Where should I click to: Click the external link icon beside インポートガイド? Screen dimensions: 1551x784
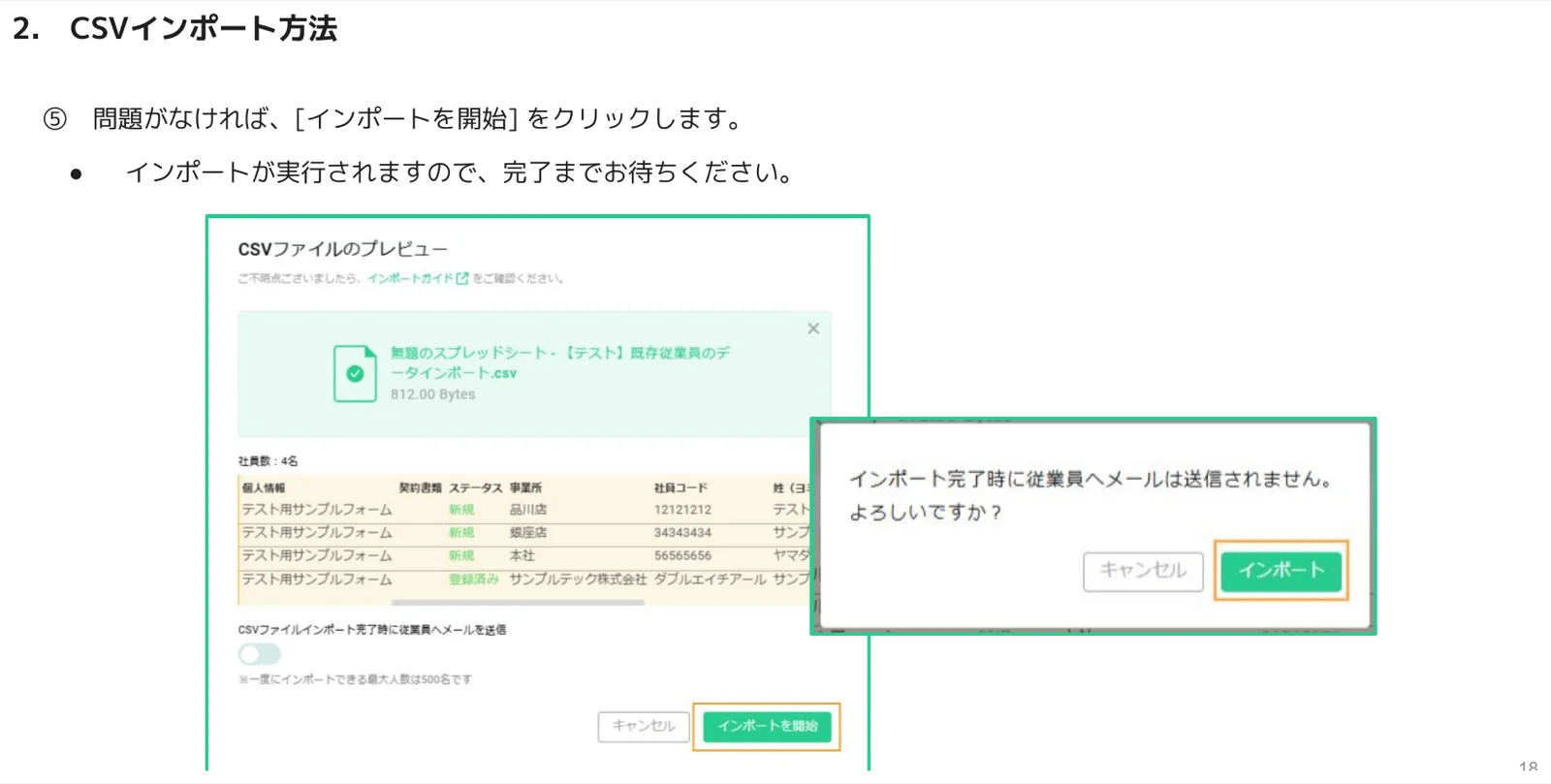coord(462,278)
